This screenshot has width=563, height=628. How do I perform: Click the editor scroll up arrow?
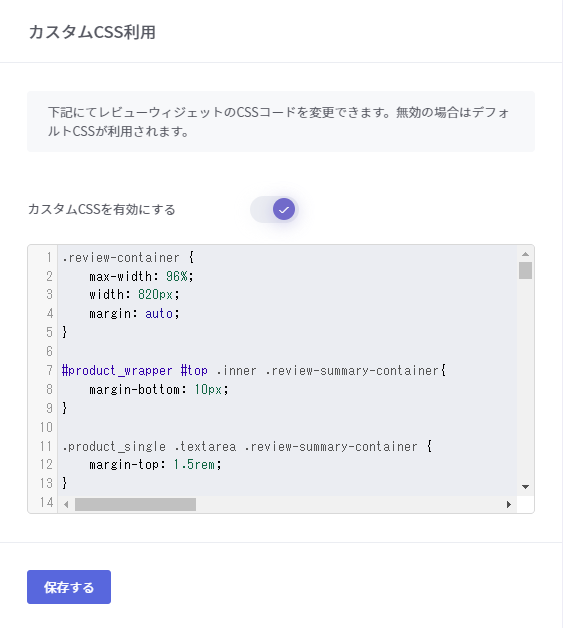[525, 254]
